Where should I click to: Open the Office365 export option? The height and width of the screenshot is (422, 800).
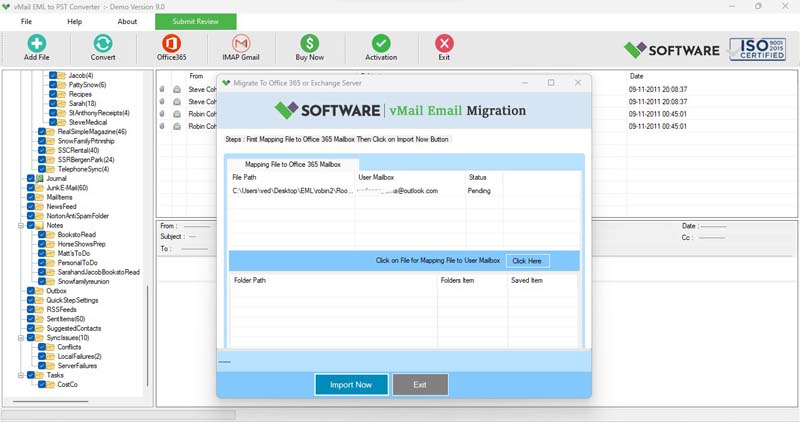click(x=171, y=43)
